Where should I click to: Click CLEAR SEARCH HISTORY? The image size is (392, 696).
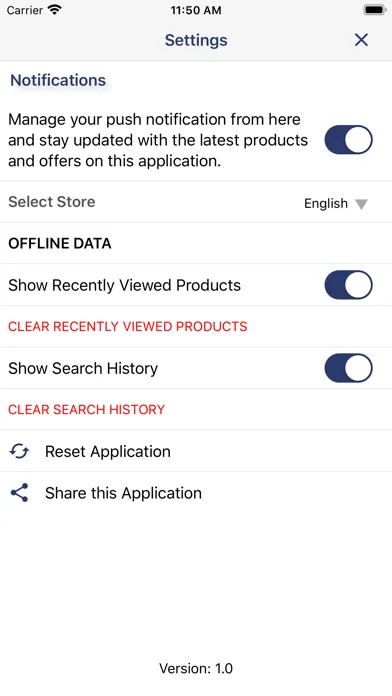point(87,409)
